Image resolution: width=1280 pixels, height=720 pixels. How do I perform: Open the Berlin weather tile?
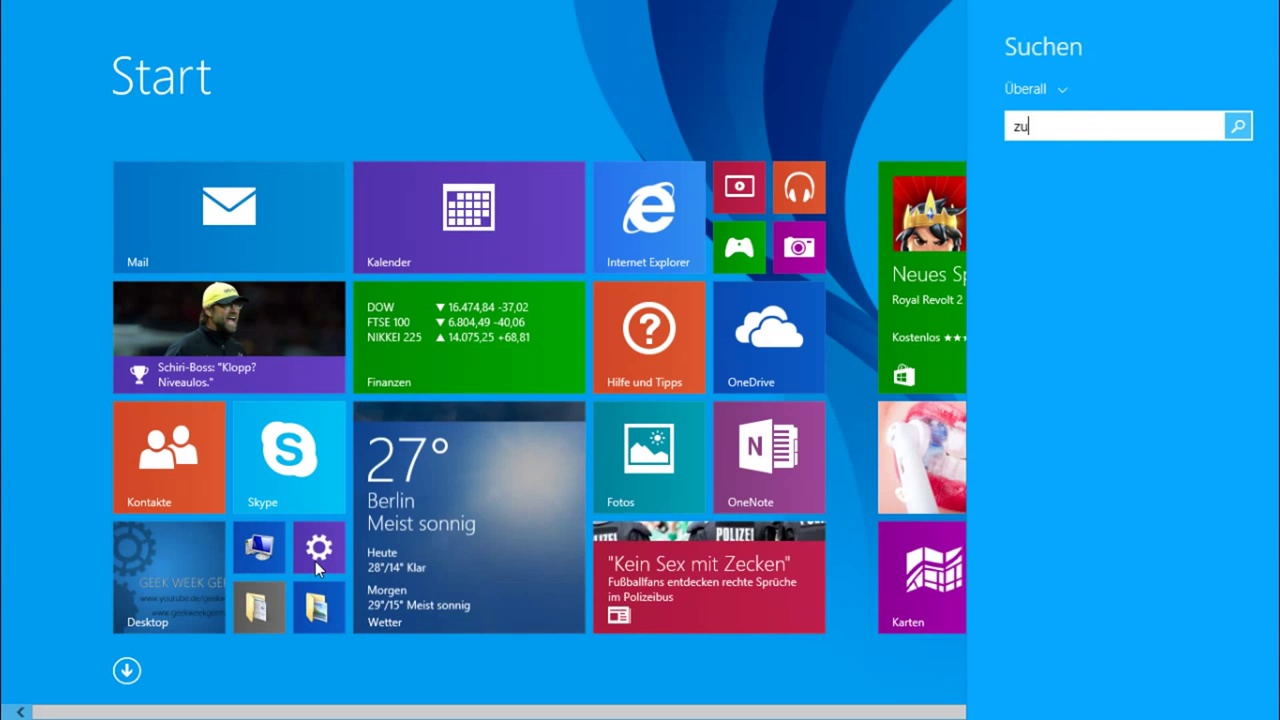tap(468, 517)
